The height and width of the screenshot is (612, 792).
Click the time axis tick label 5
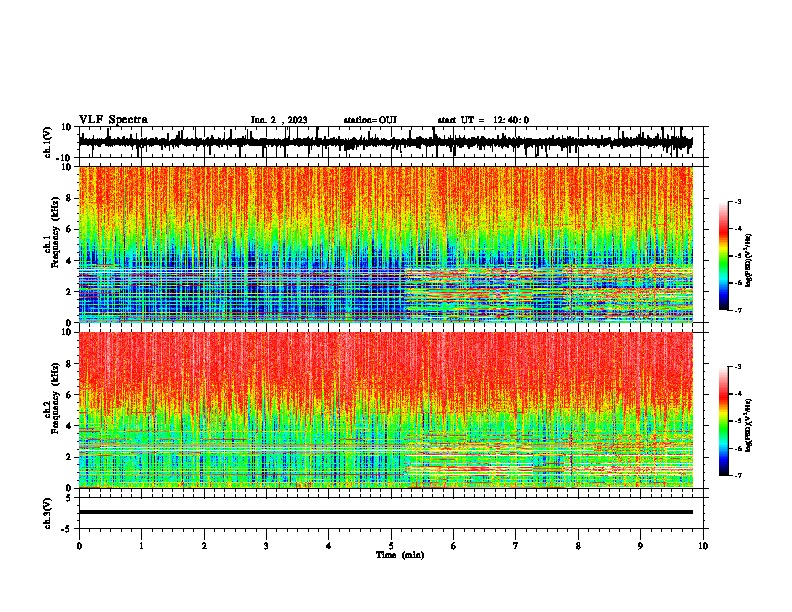pyautogui.click(x=391, y=546)
